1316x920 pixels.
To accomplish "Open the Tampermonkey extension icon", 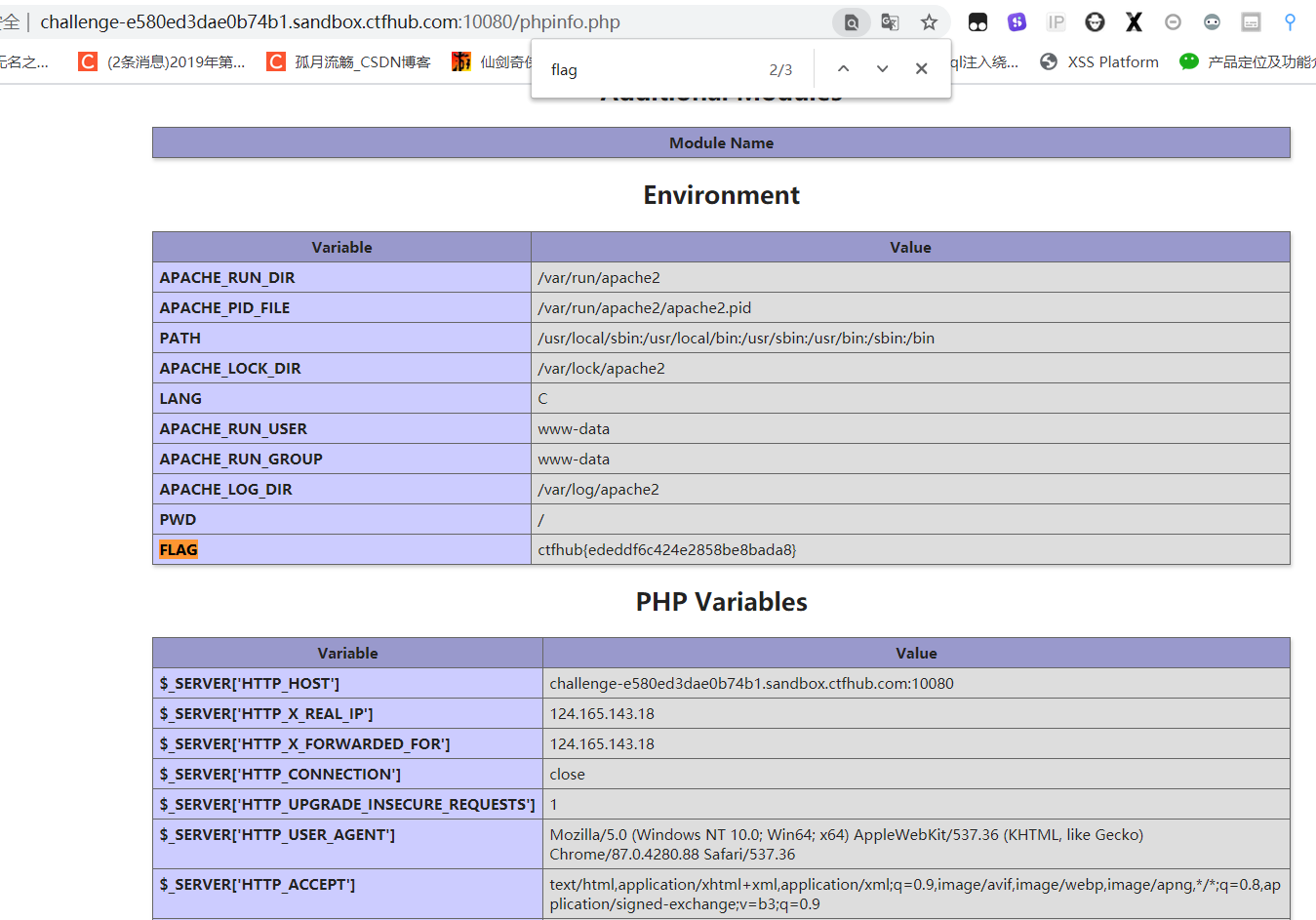I will pos(977,22).
